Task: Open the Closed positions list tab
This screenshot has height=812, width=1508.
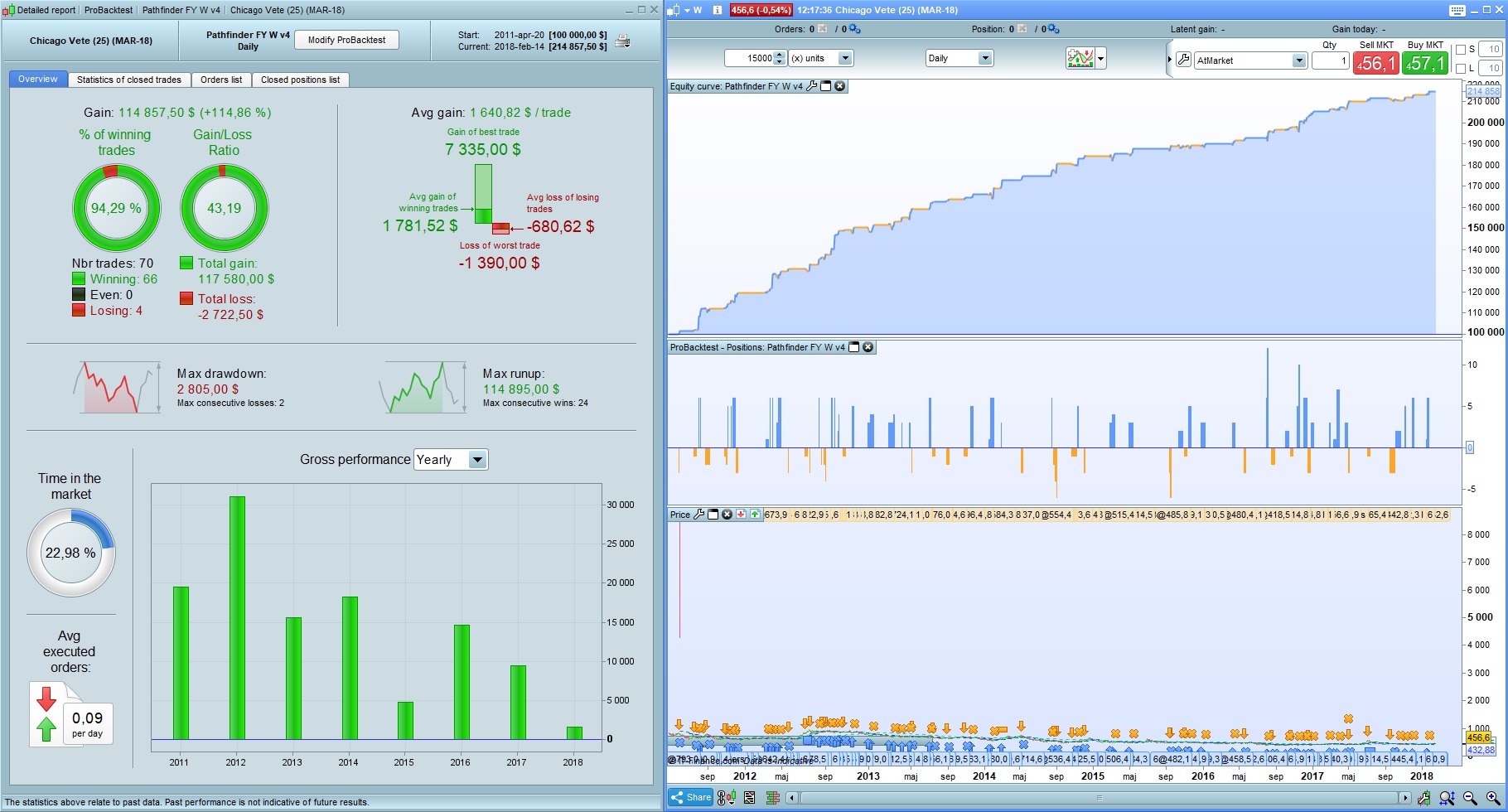Action: pos(300,80)
